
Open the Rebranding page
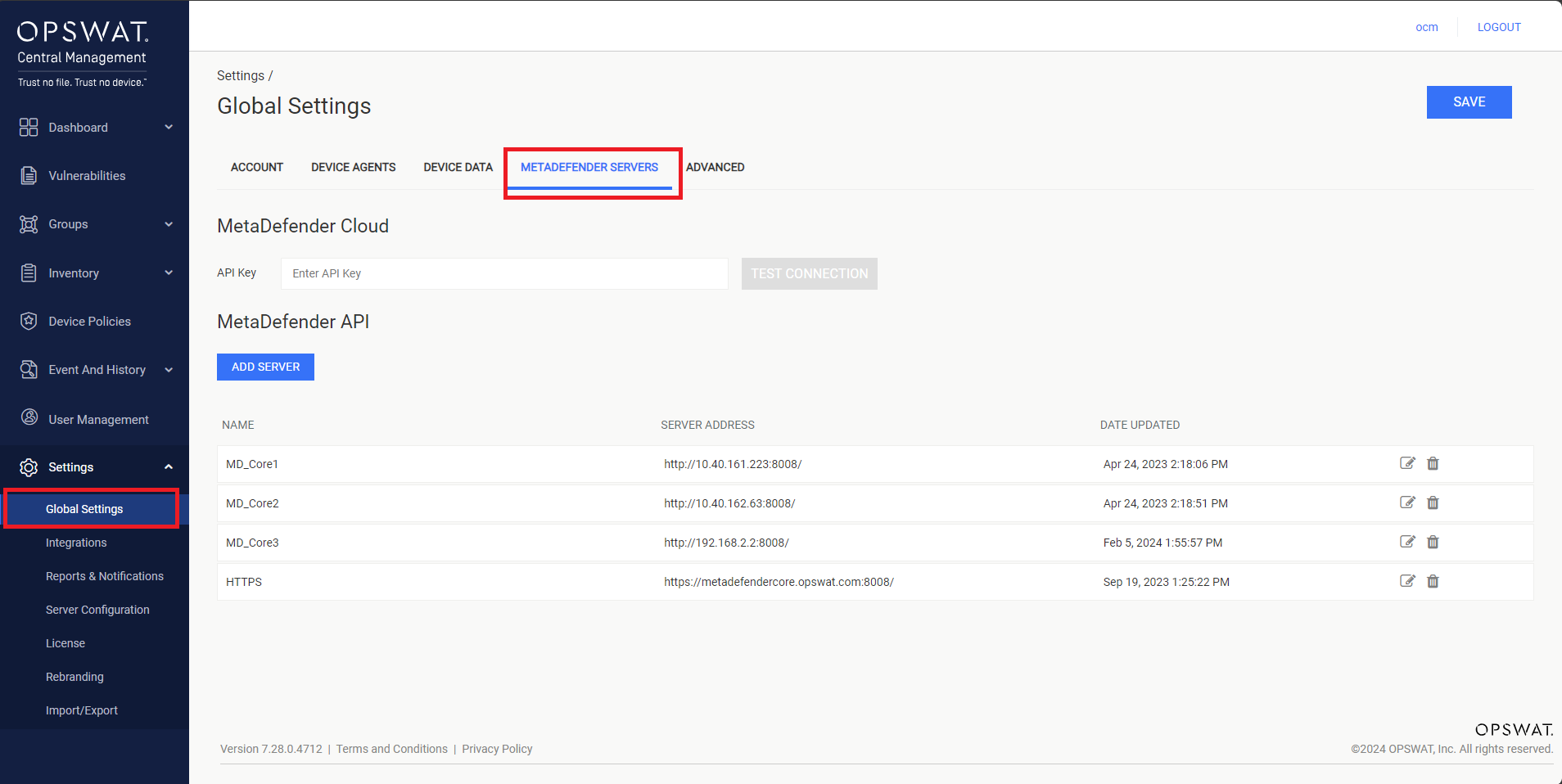click(74, 677)
